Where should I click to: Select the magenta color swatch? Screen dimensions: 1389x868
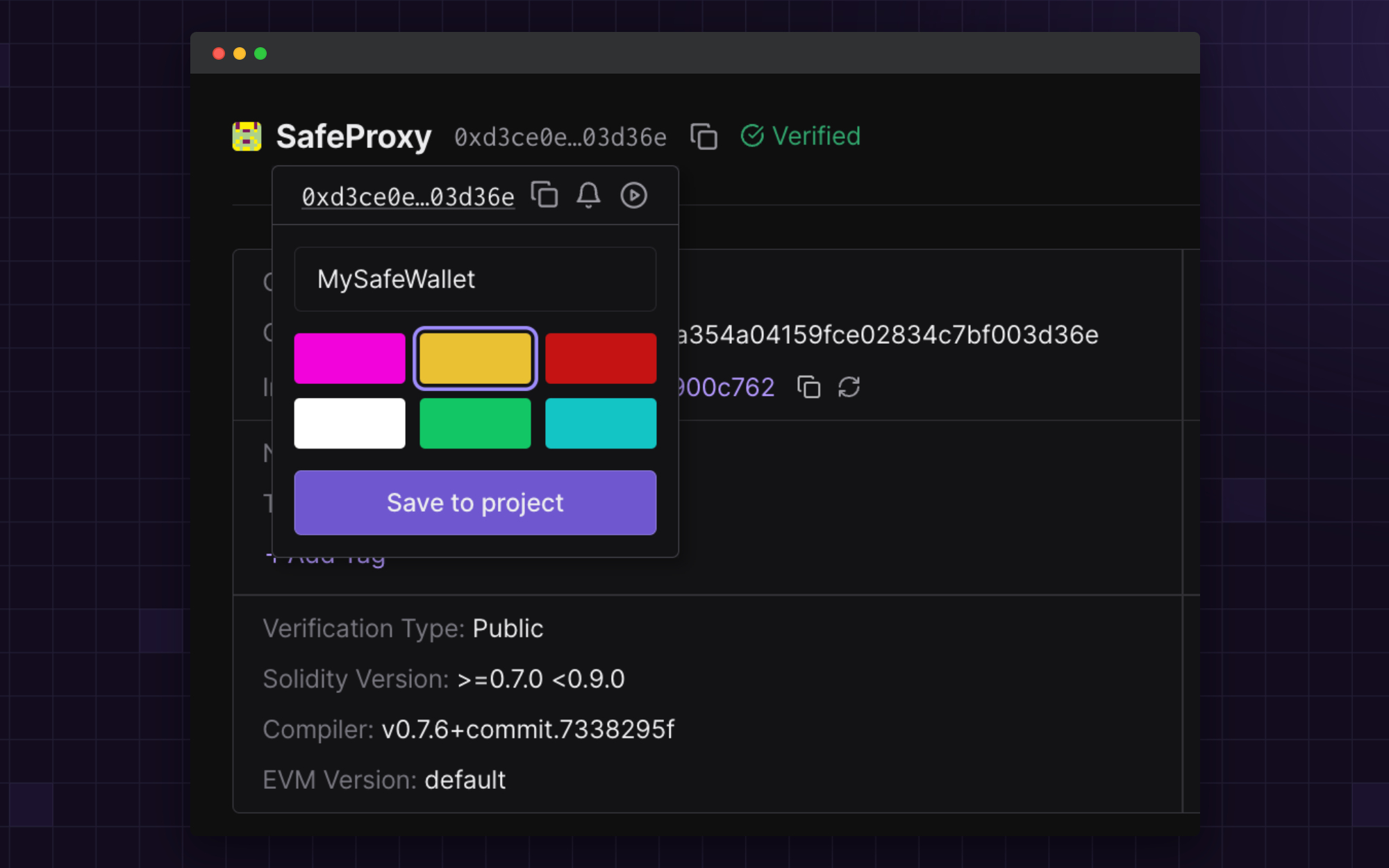pyautogui.click(x=349, y=358)
